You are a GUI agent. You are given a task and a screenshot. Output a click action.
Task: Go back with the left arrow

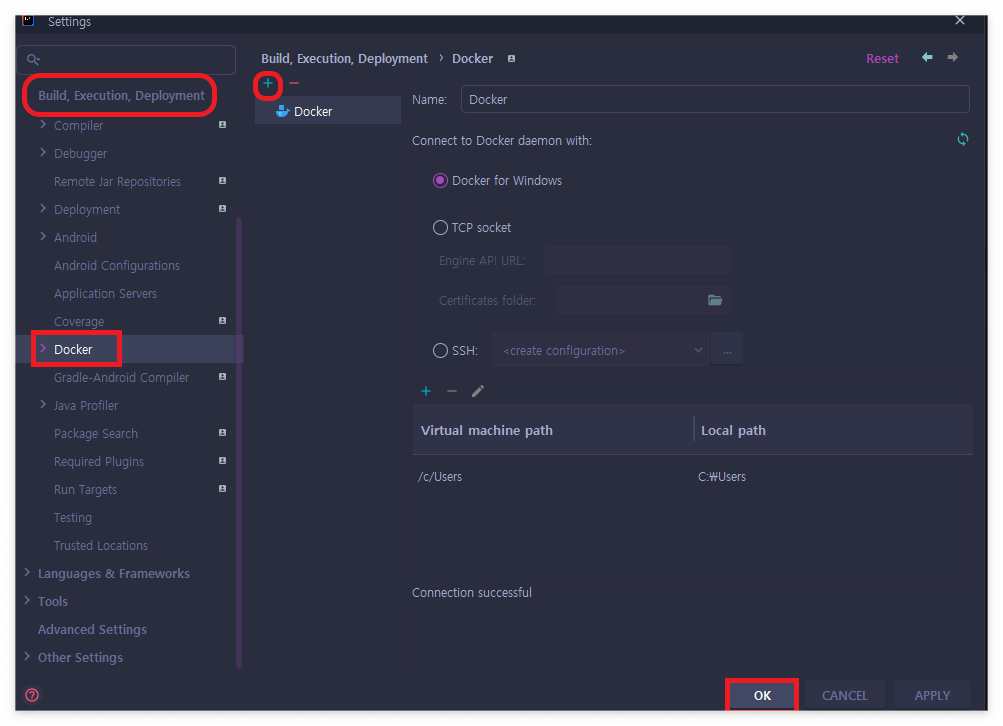click(927, 58)
